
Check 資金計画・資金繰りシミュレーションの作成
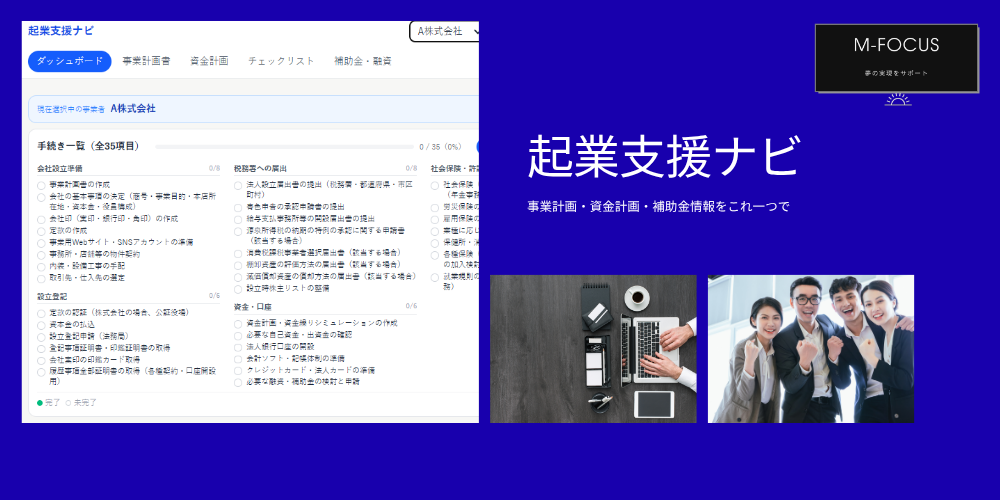[238, 324]
